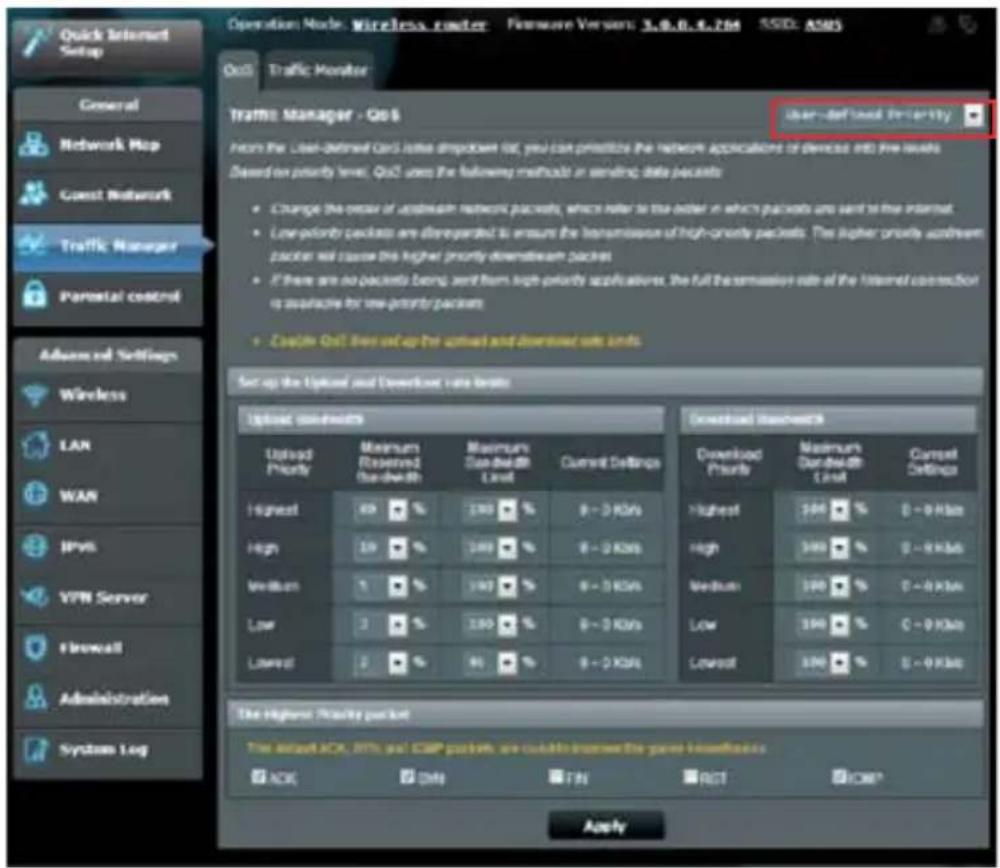
Task: Open Low upload minimum reserved bandwidth dropdown
Action: (380, 624)
